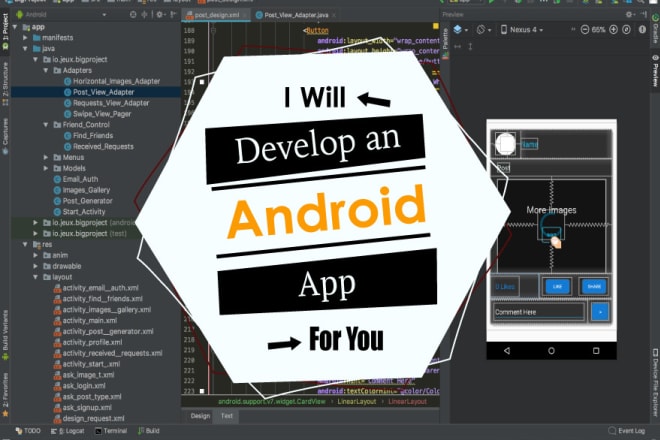Open the Logcat tool window
The width and height of the screenshot is (660, 440).
tap(67, 431)
